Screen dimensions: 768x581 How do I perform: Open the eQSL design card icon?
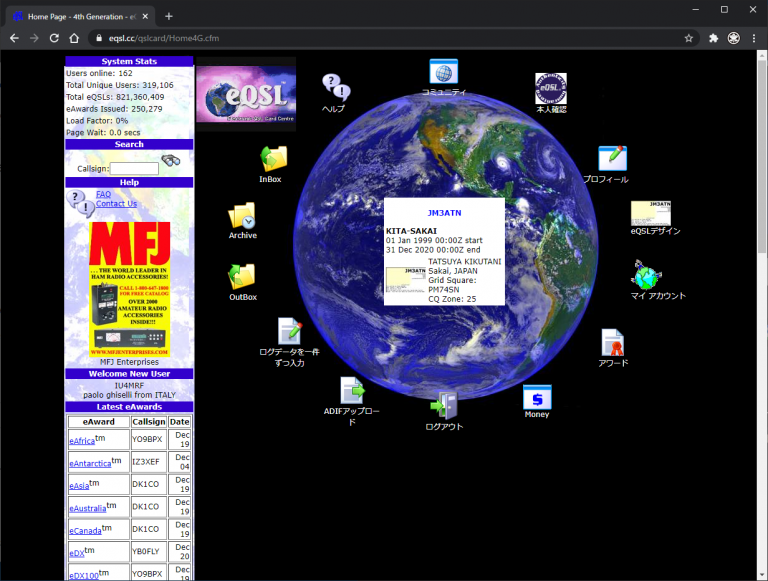click(651, 213)
